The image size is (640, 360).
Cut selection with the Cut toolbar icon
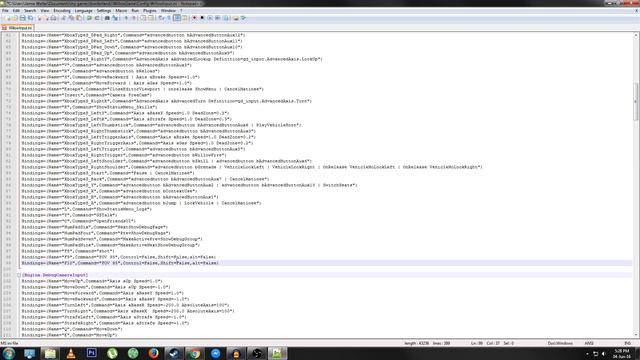pos(64,18)
